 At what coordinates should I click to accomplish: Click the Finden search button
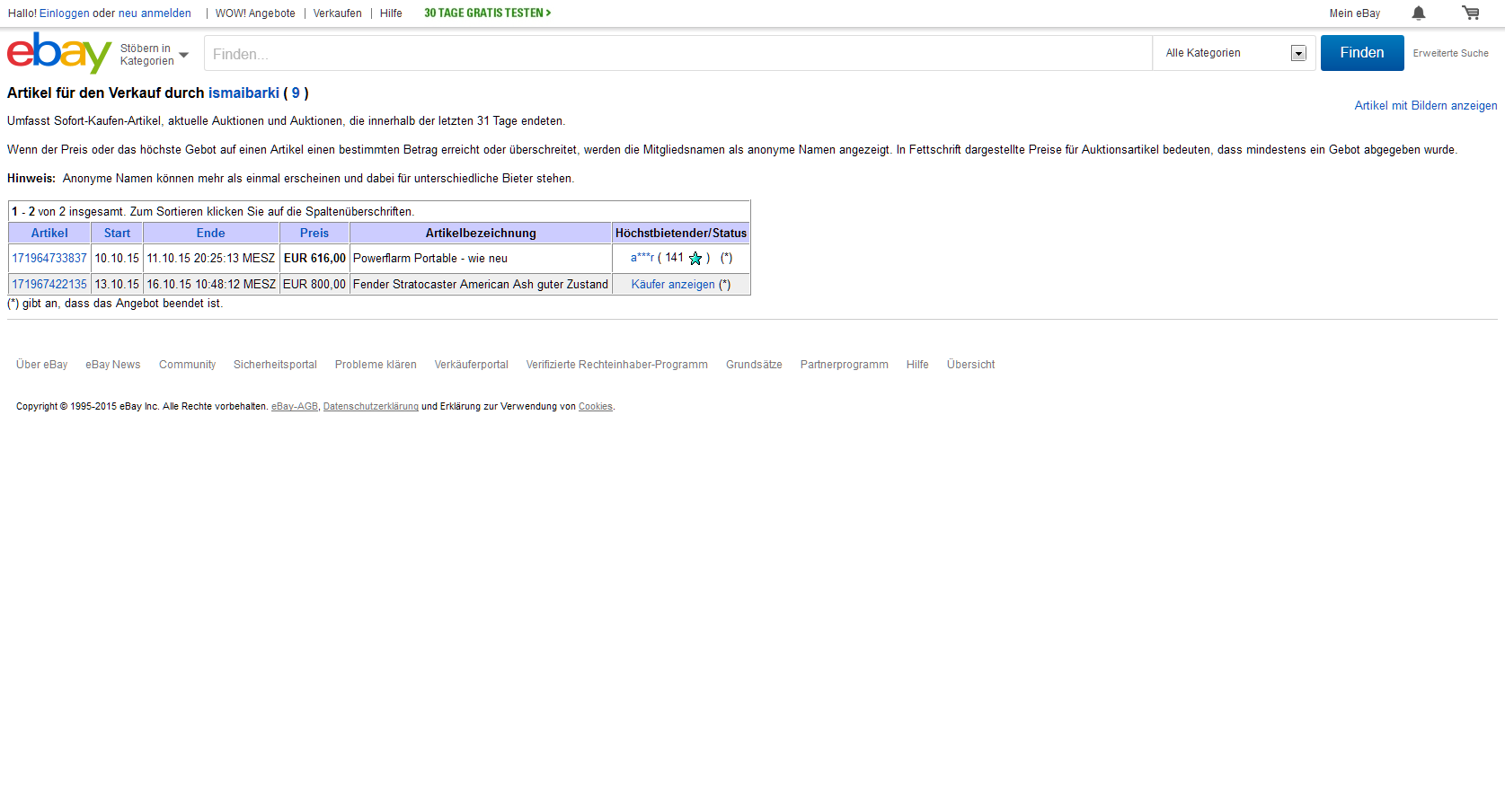(x=1361, y=53)
